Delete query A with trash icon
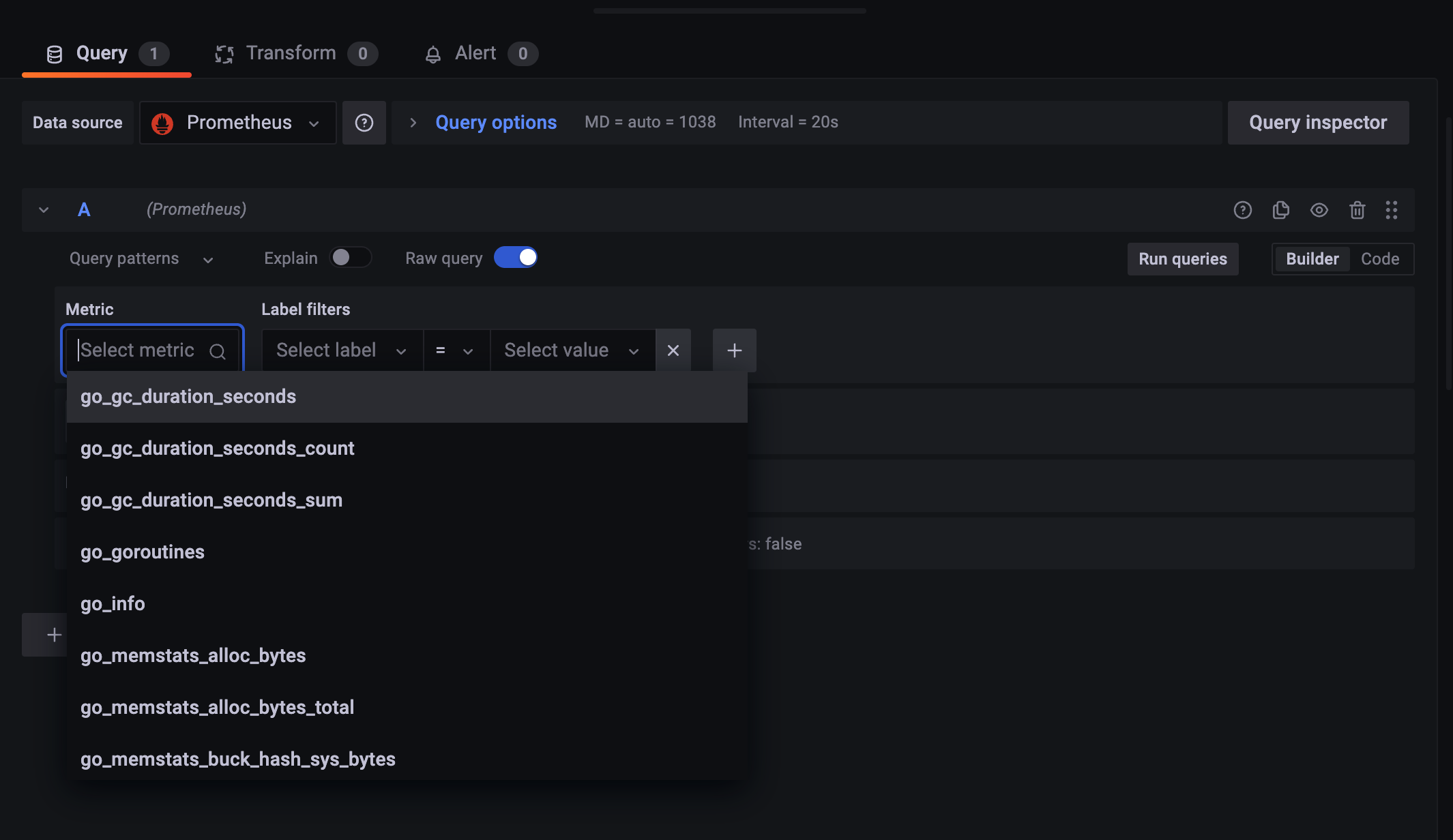The width and height of the screenshot is (1453, 840). tap(1357, 210)
